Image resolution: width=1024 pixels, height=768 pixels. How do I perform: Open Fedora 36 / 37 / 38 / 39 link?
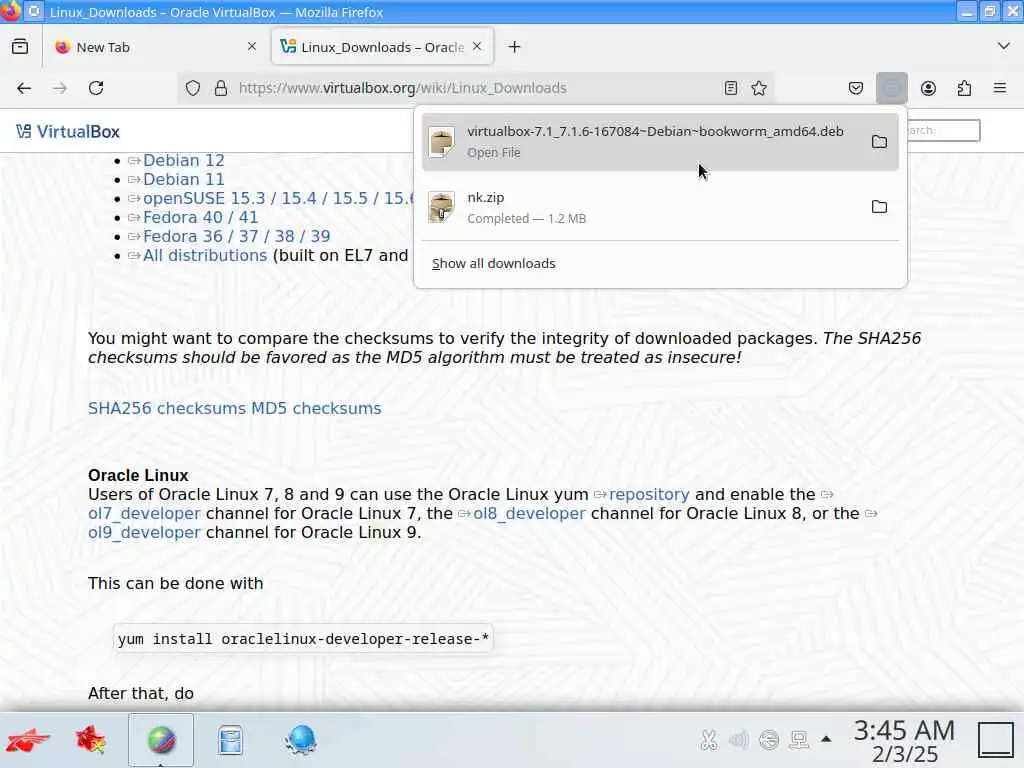[x=236, y=236]
